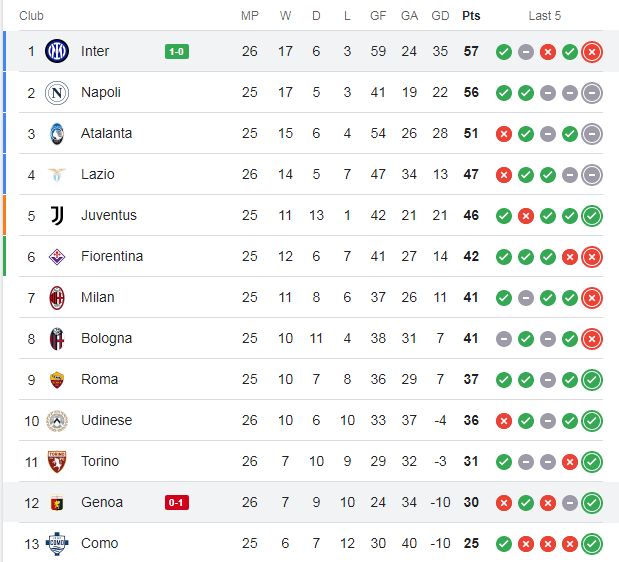Select the Udinese table row
Image resolution: width=619 pixels, height=562 pixels.
click(311, 421)
